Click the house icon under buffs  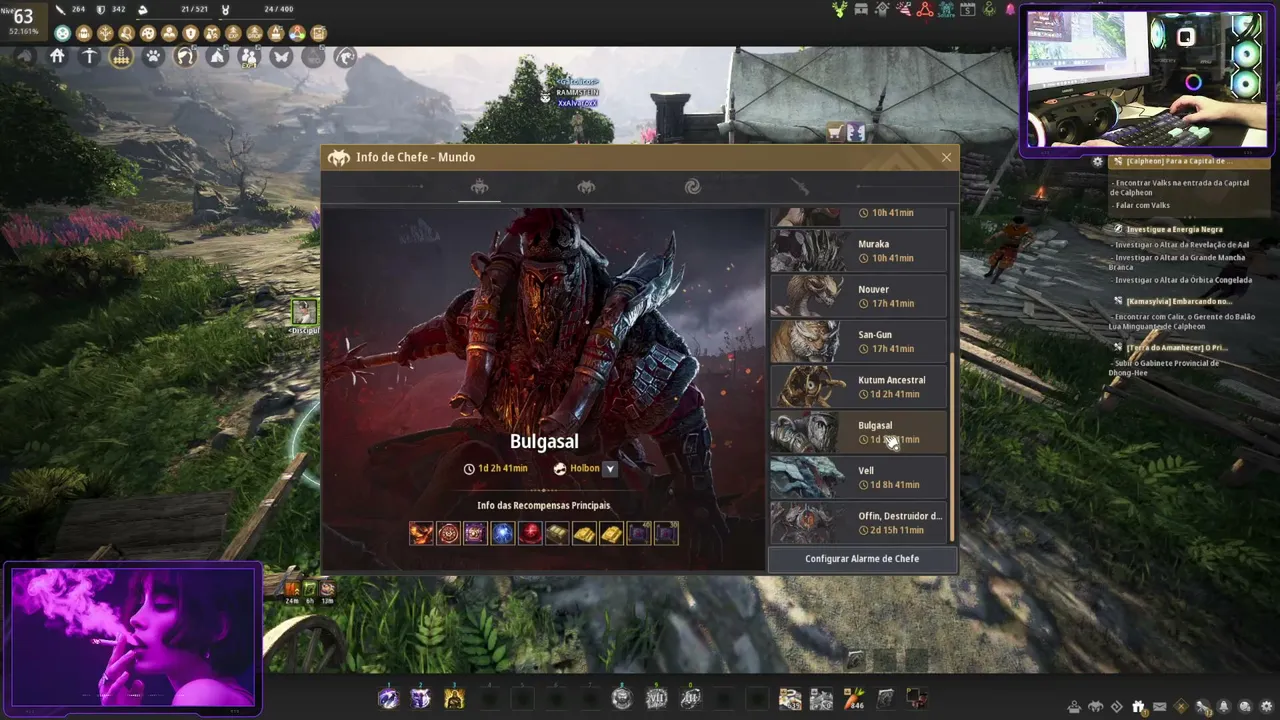tap(57, 57)
